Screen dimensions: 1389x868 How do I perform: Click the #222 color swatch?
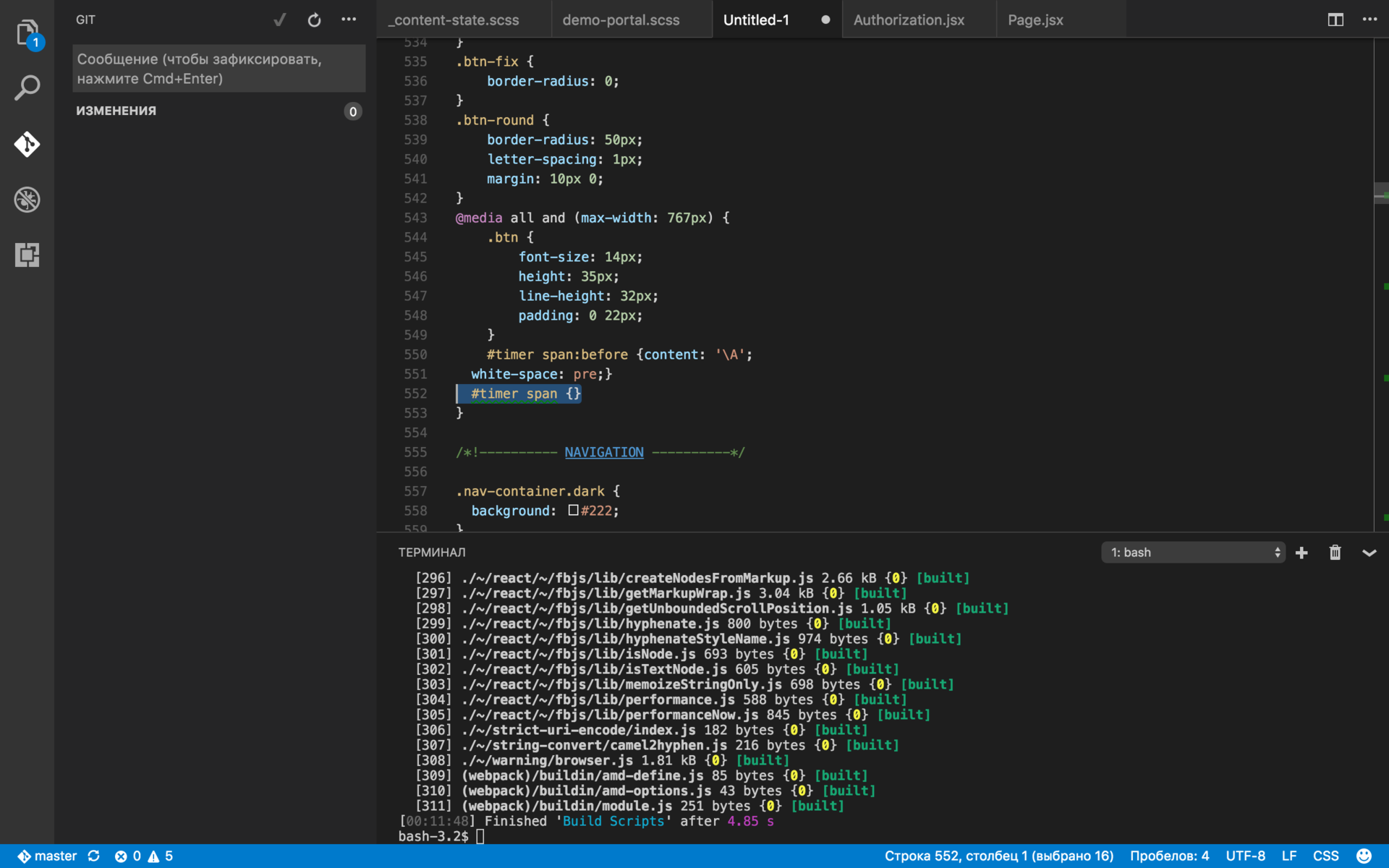pyautogui.click(x=573, y=510)
